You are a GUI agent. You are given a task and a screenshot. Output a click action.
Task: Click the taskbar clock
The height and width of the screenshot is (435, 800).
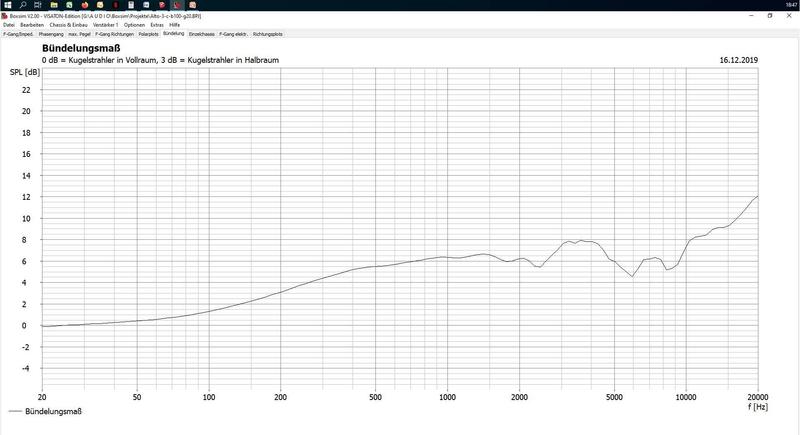coord(791,5)
